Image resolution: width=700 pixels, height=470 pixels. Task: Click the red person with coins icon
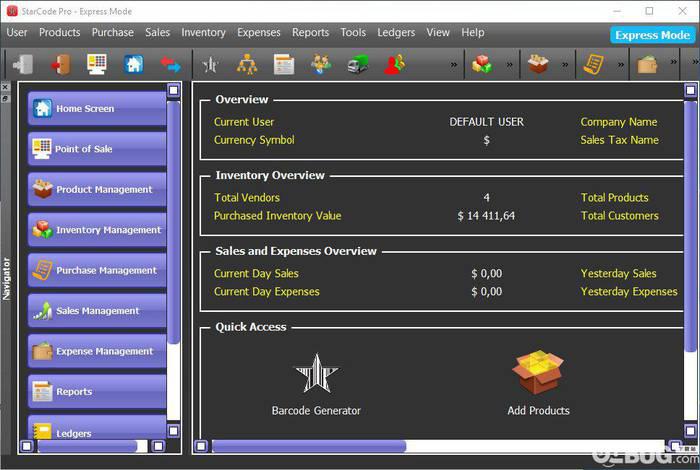click(395, 64)
